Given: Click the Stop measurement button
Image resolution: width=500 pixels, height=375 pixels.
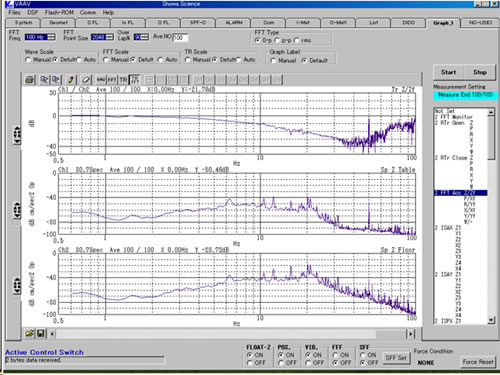Looking at the screenshot, I should (480, 72).
